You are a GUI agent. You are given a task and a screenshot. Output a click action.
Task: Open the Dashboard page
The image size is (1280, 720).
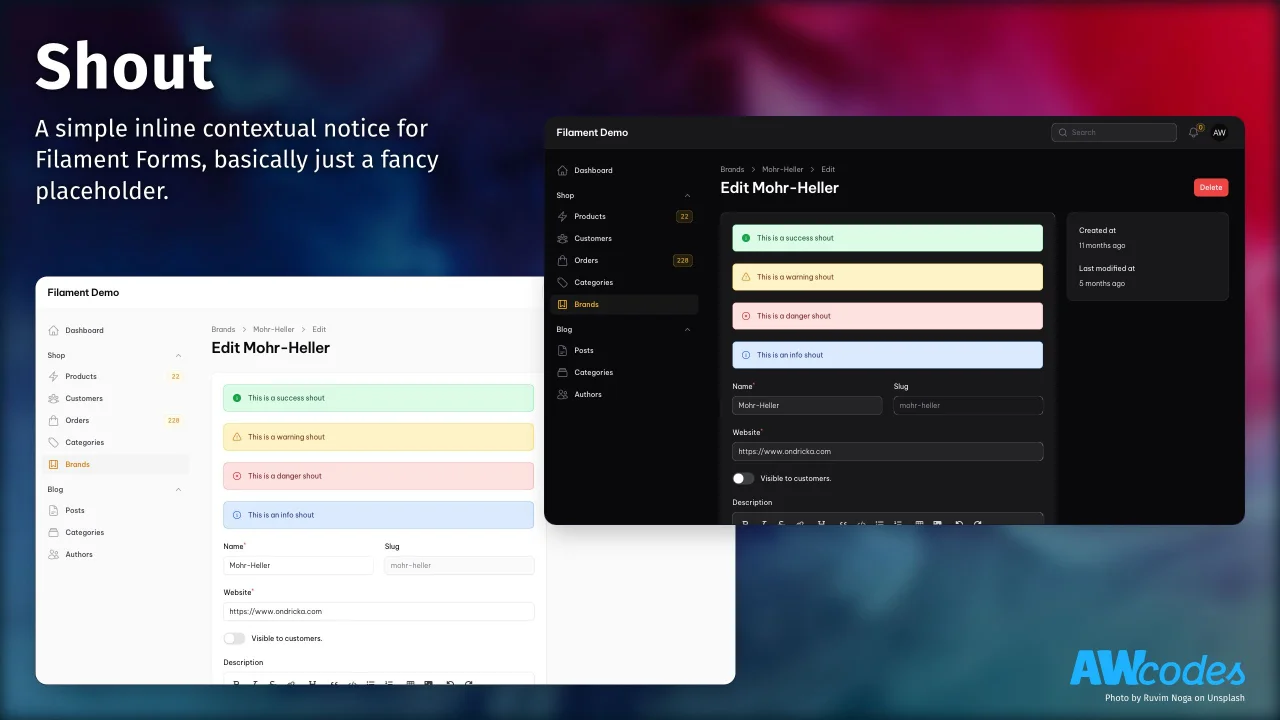(591, 170)
